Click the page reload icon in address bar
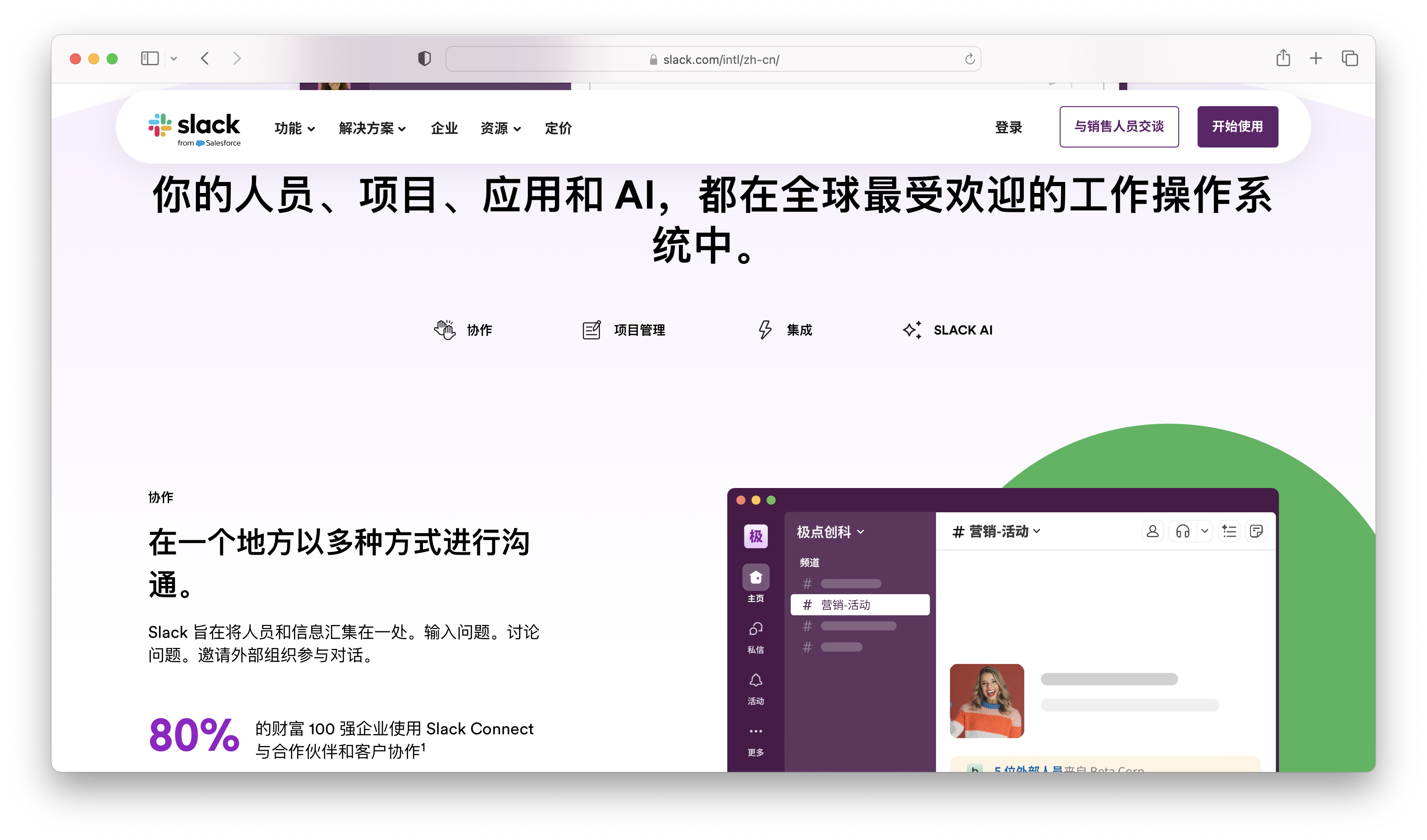The height and width of the screenshot is (840, 1427). pos(970,59)
